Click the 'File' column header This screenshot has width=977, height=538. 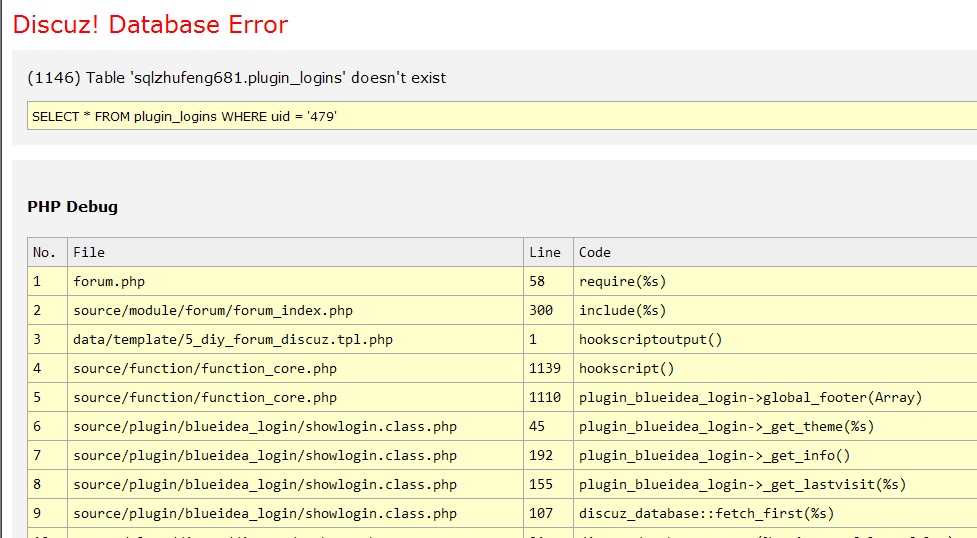pos(89,252)
